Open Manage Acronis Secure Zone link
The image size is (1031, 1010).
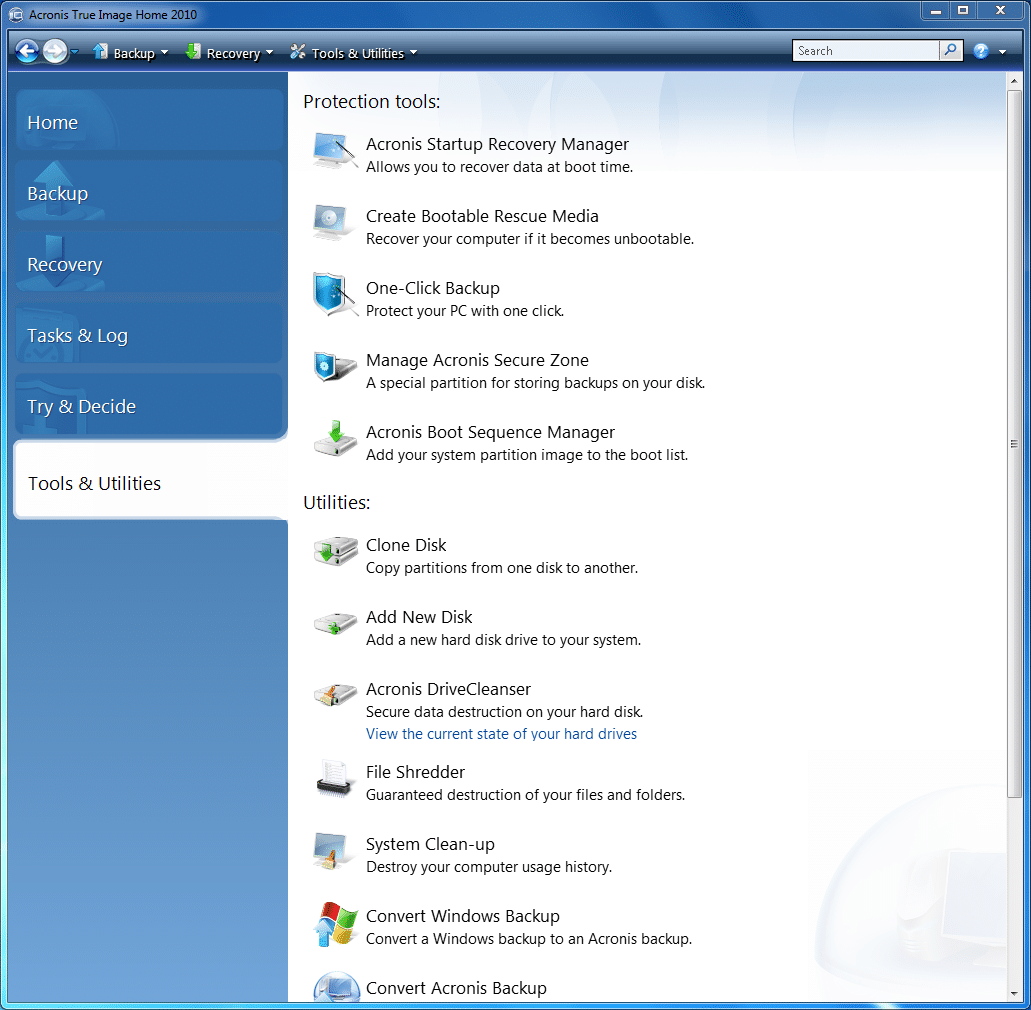click(477, 360)
